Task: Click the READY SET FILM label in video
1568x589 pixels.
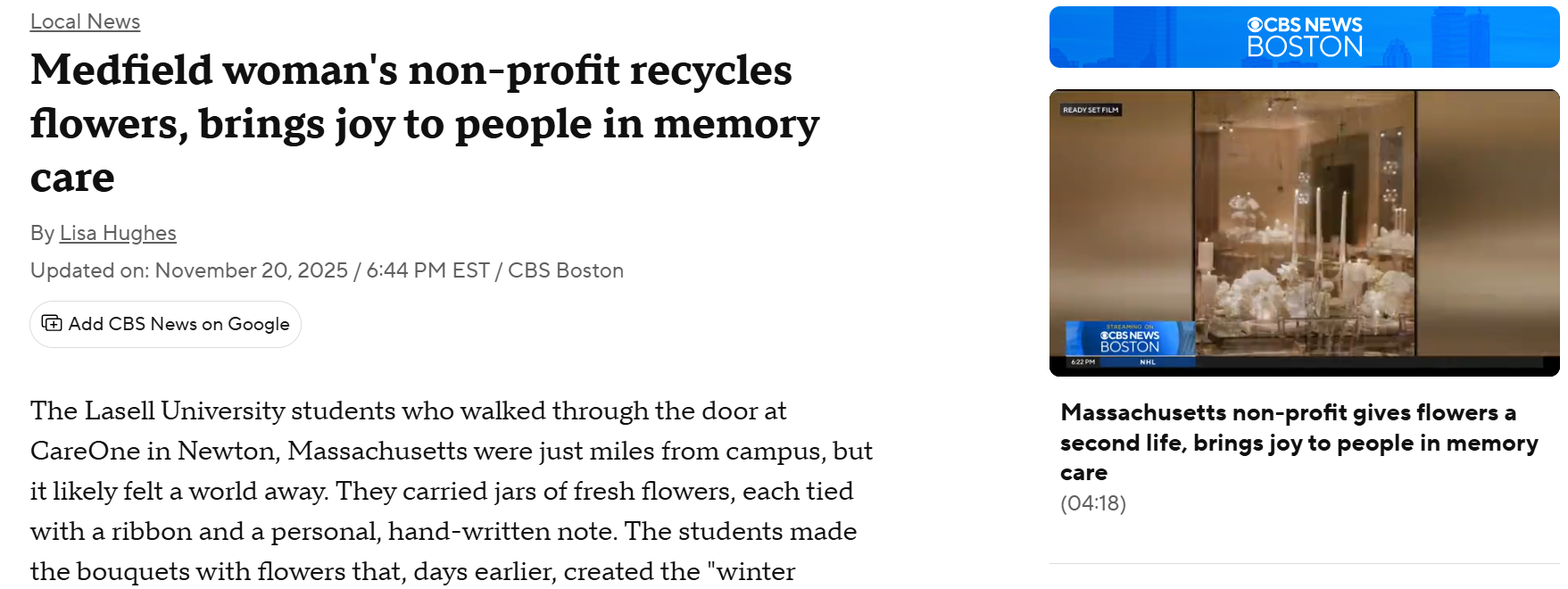Action: [x=1091, y=110]
